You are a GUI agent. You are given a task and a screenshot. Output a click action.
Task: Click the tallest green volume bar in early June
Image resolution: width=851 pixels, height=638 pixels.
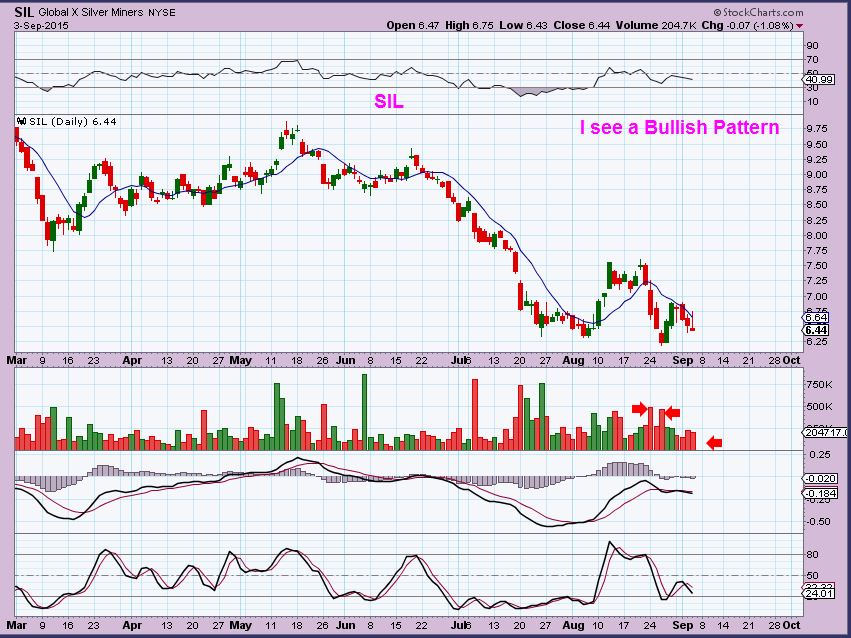(x=364, y=412)
